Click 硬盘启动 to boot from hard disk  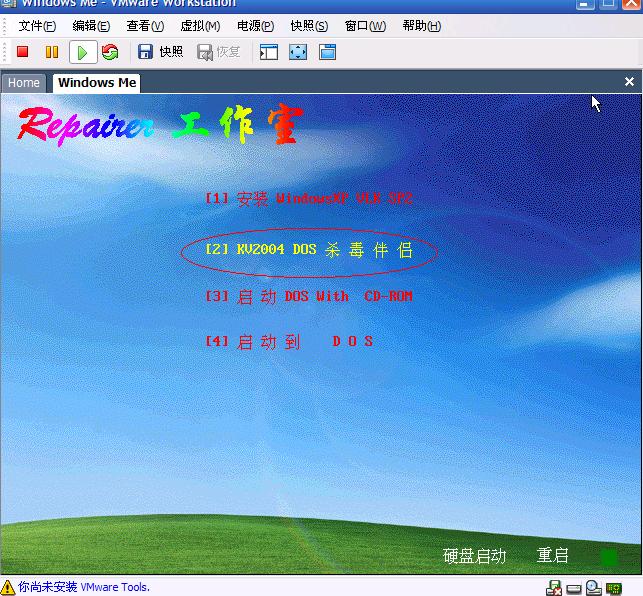click(x=475, y=556)
